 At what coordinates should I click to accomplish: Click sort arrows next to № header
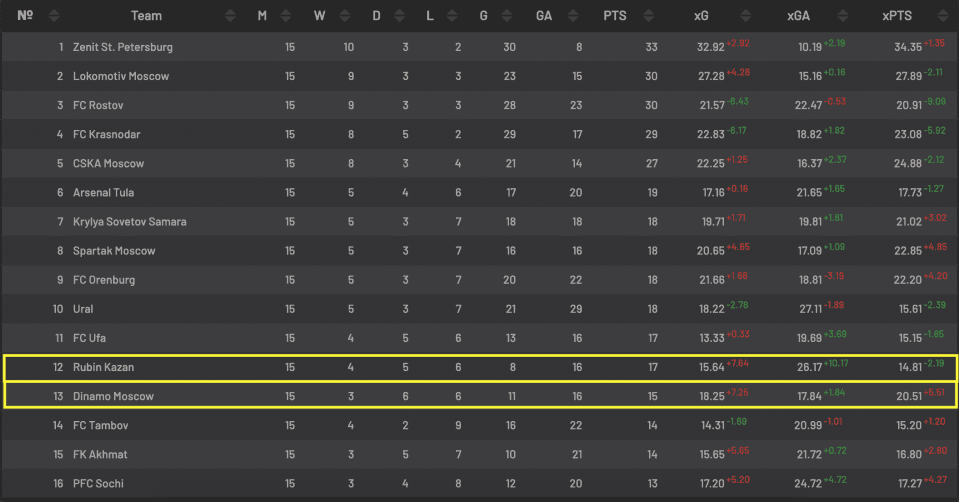click(54, 16)
